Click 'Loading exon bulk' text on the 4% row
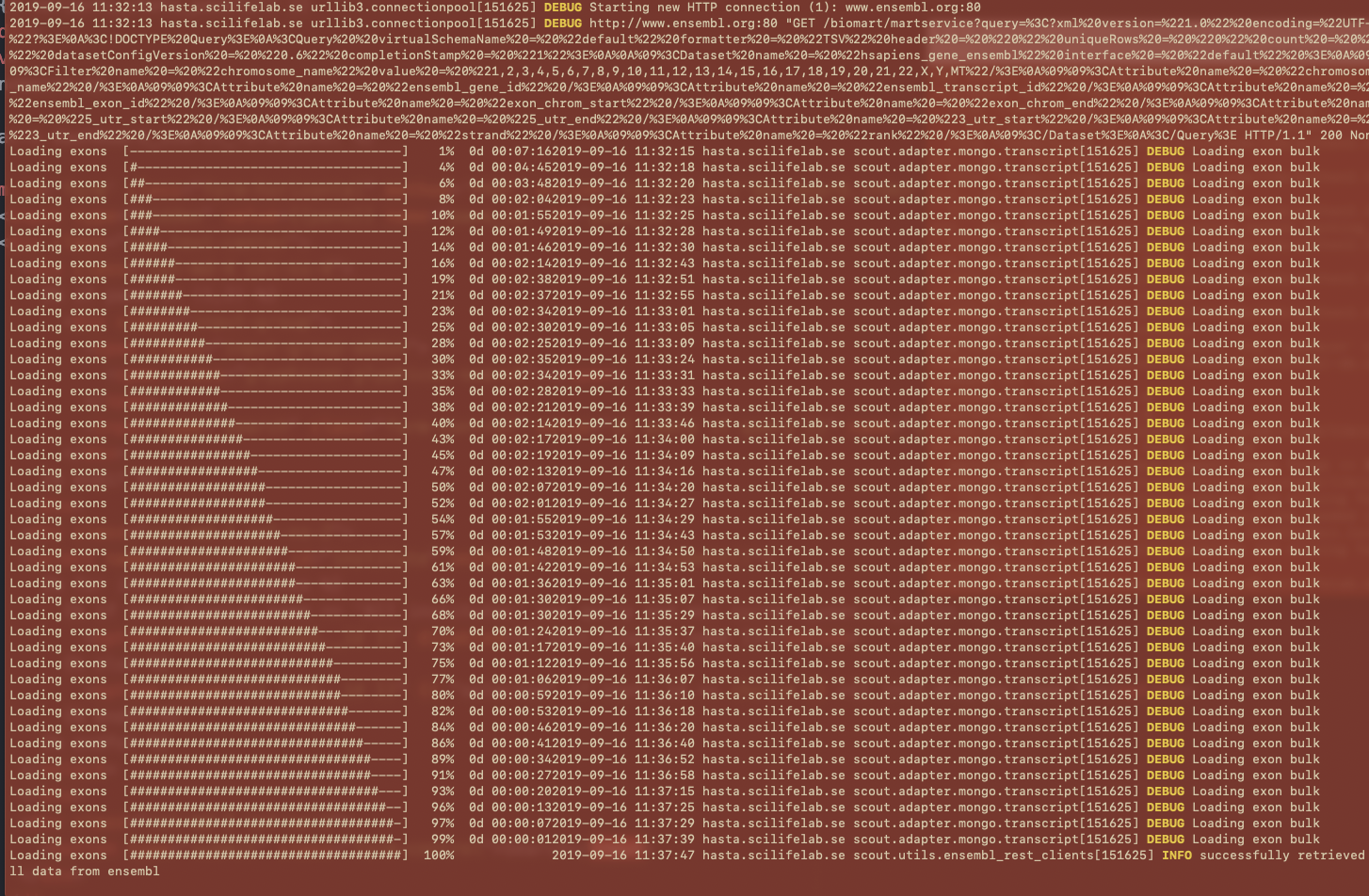This screenshot has height=896, width=1369. [1255, 168]
